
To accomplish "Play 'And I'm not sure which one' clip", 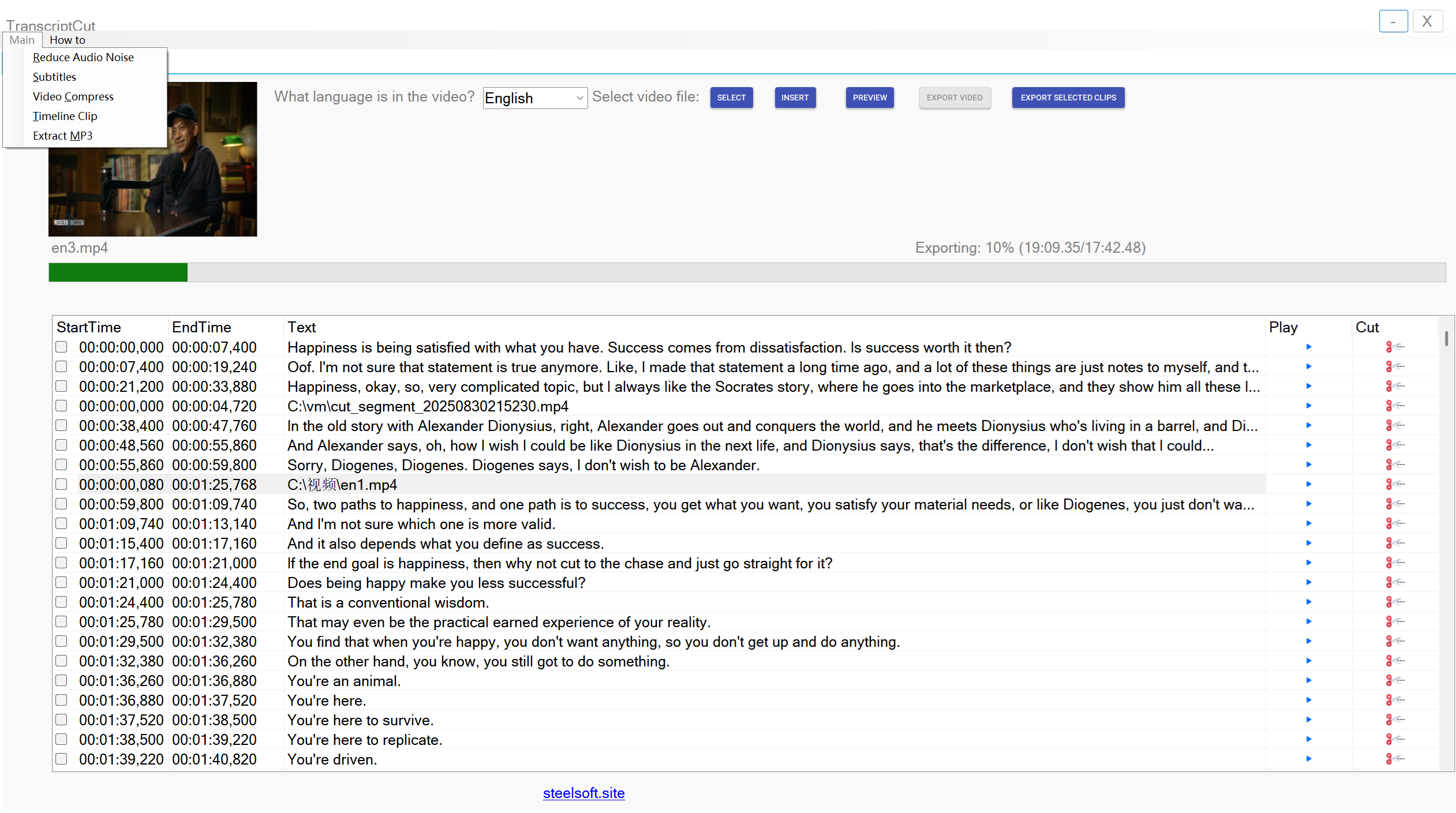I will (x=1308, y=523).
